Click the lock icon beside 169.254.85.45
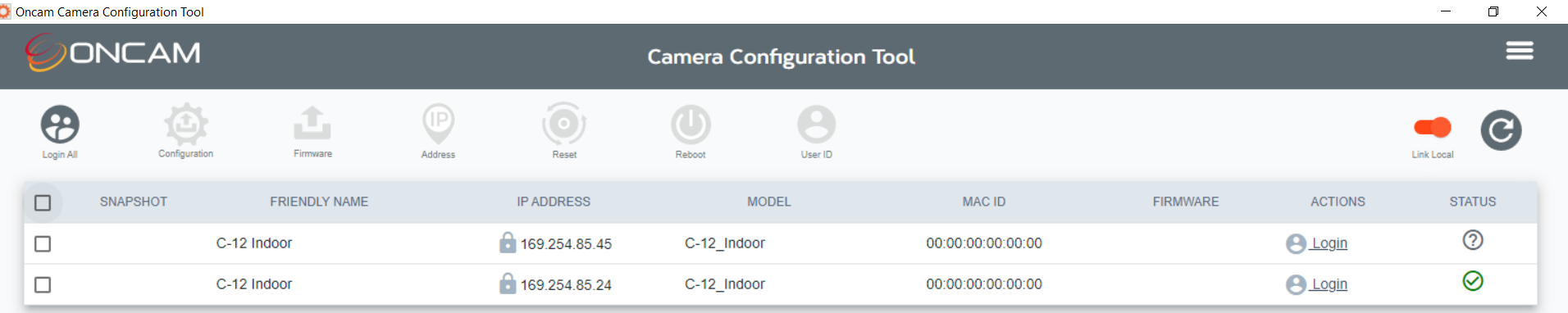Screen dimensions: 1568x313 508,242
